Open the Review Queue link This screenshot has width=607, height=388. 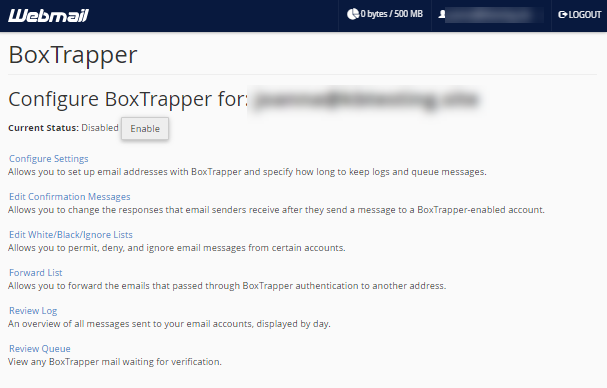[40, 349]
